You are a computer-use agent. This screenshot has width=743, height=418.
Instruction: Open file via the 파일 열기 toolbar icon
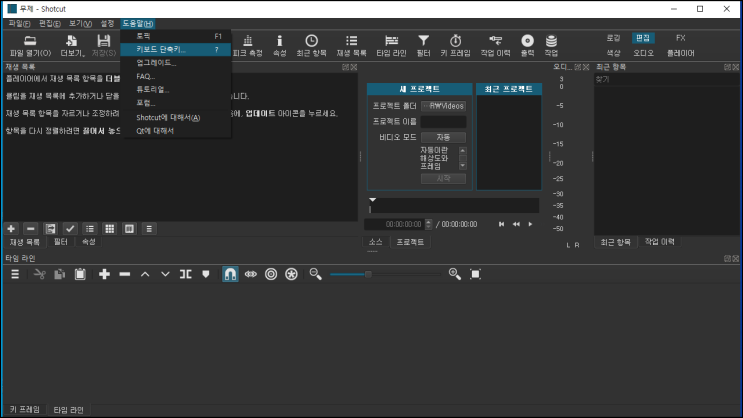(30, 46)
